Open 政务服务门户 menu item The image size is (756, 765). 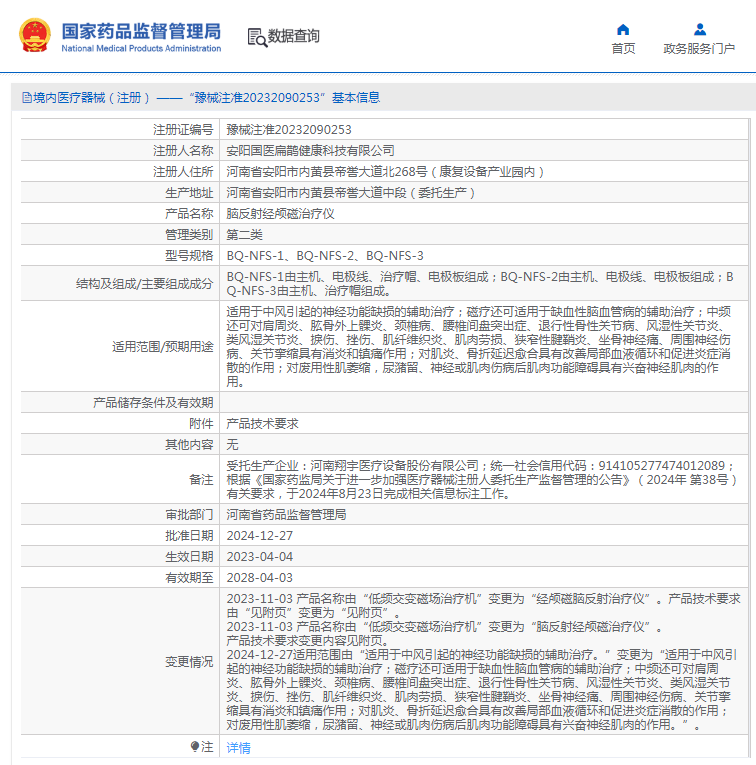[x=699, y=48]
